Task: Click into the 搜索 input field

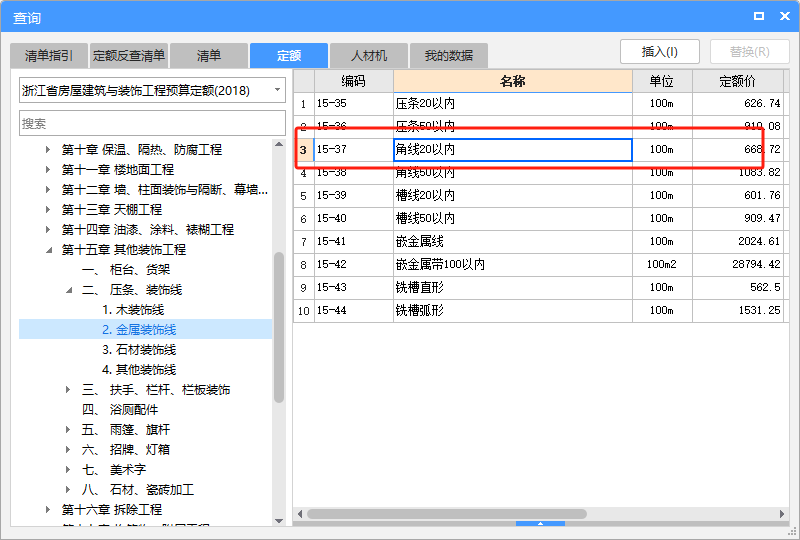Action: click(152, 123)
